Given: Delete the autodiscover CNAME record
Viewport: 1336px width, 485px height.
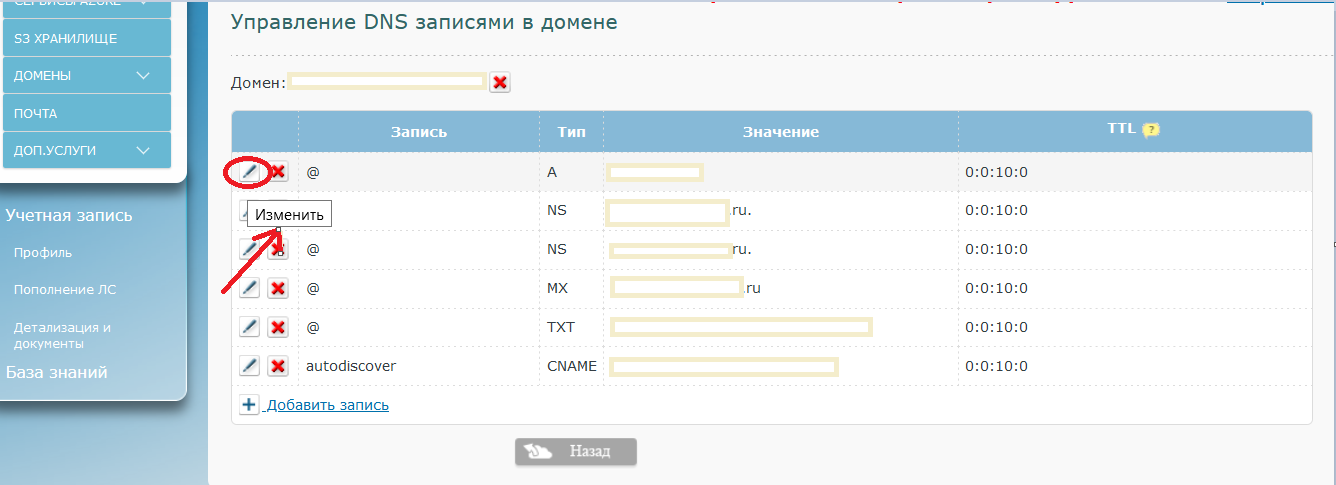Looking at the screenshot, I should point(278,366).
